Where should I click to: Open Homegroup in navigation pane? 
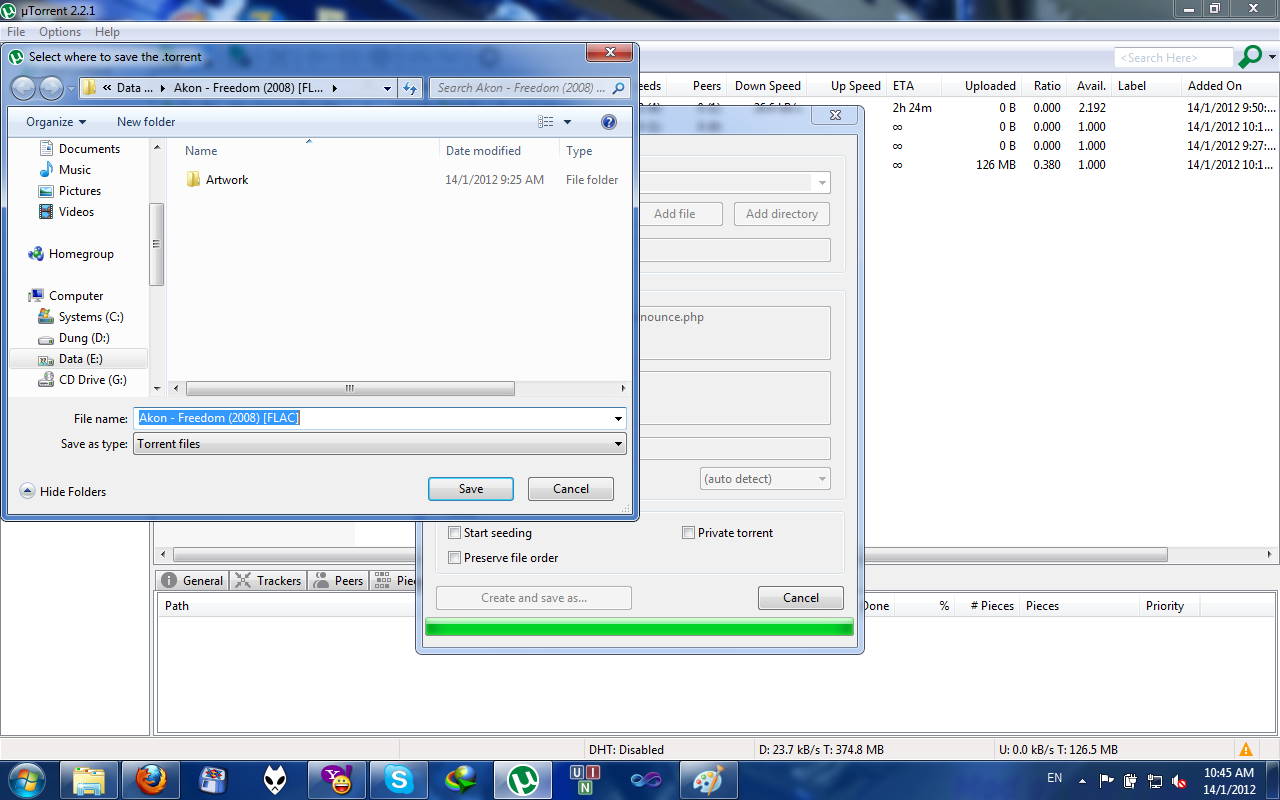[x=81, y=254]
